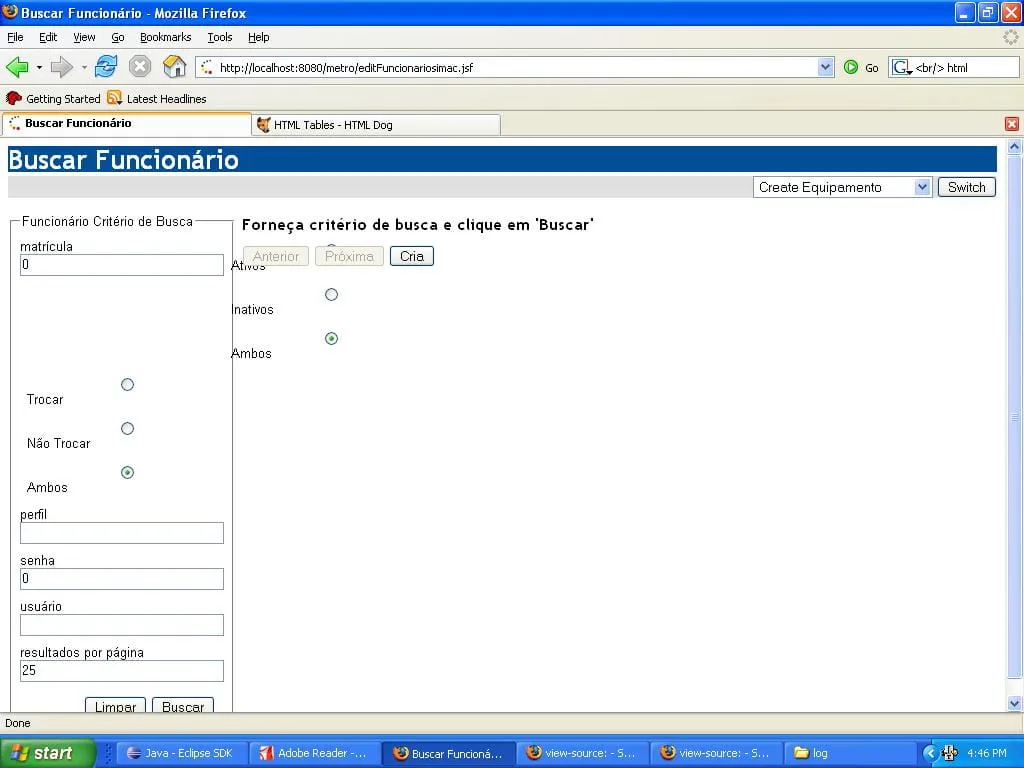Viewport: 1024px width, 768px height.
Task: Open the Go menu
Action: pyautogui.click(x=118, y=37)
